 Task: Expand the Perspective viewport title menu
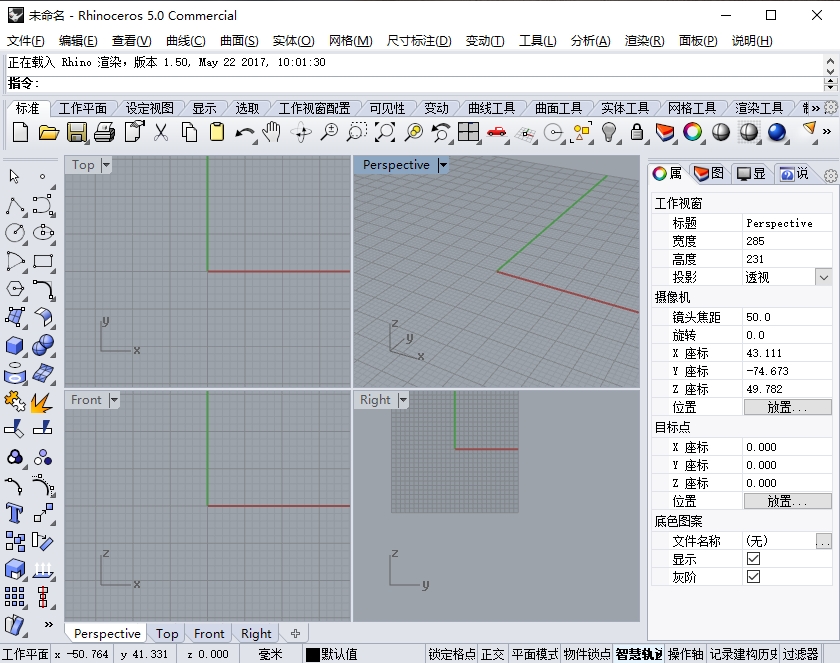tap(443, 165)
